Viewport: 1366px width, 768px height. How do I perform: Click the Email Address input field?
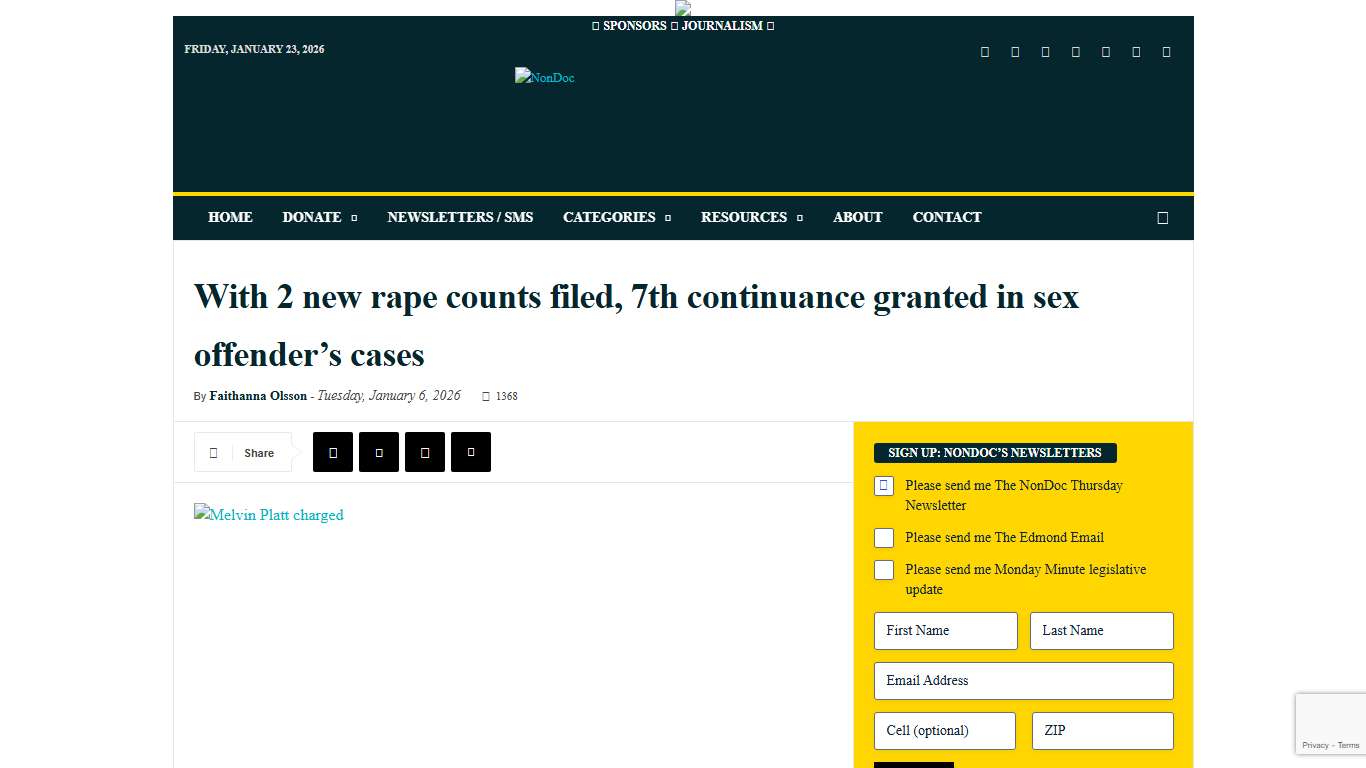[x=1023, y=681]
